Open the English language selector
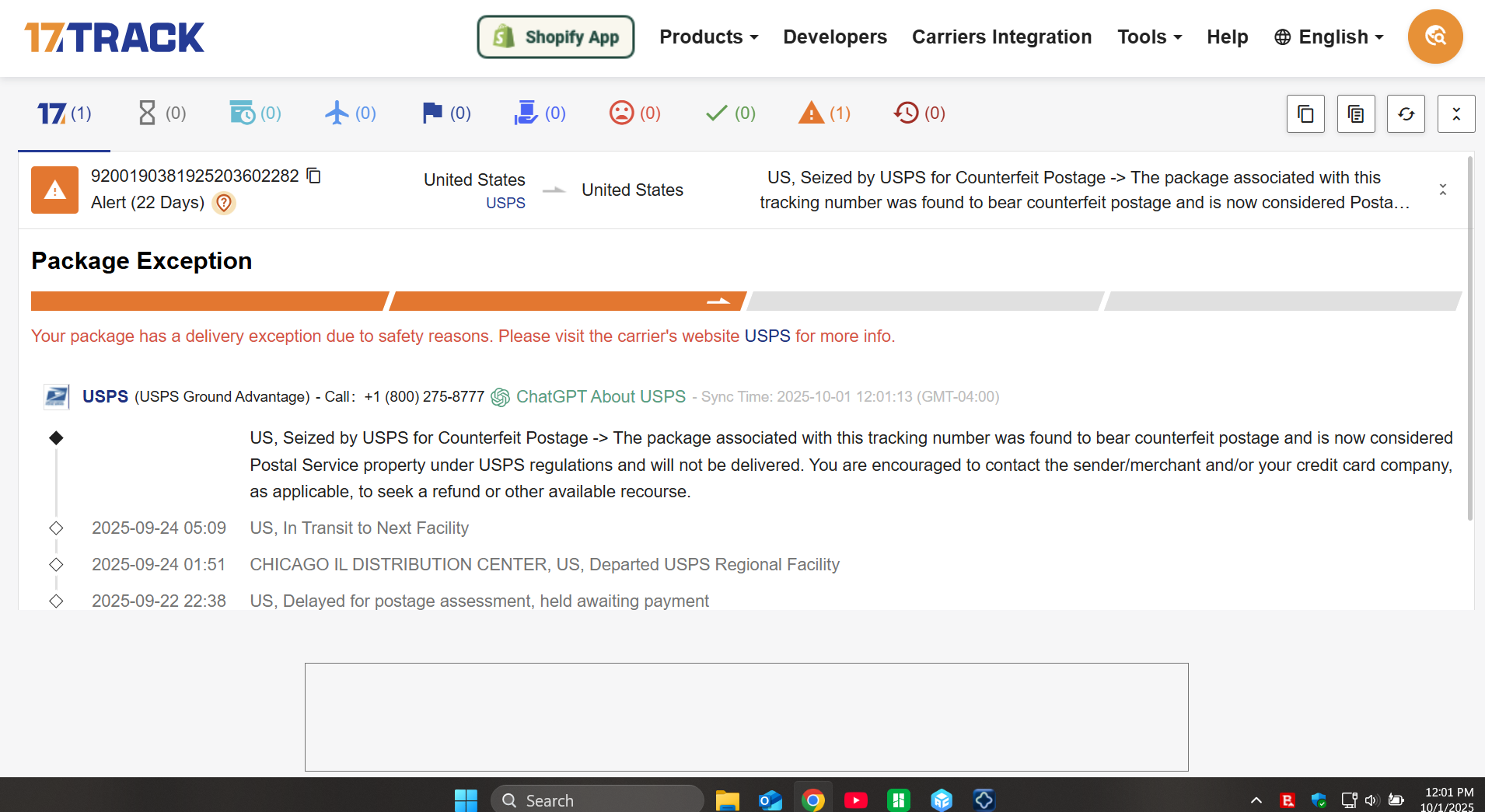 coord(1330,37)
